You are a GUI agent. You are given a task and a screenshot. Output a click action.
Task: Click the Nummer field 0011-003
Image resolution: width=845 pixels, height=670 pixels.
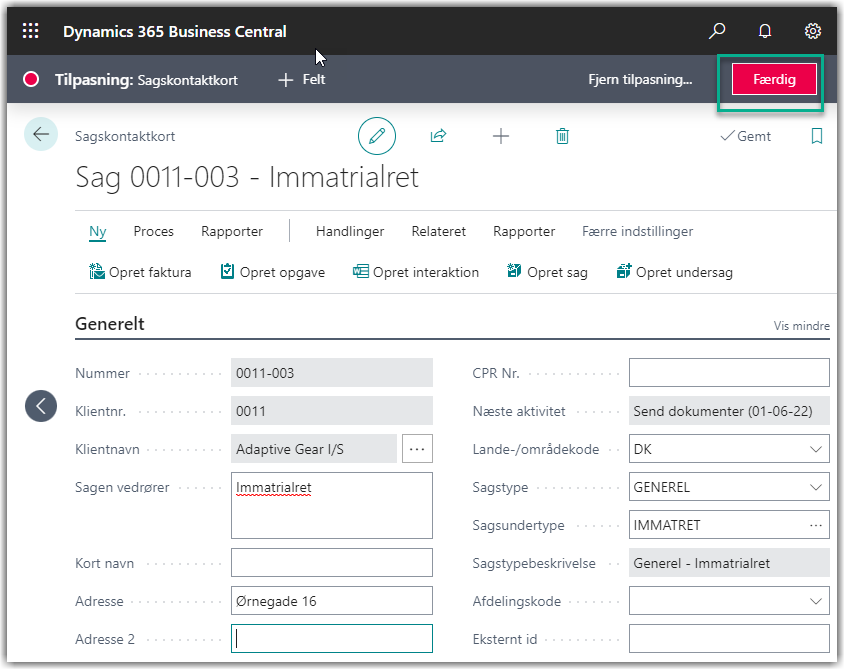tap(331, 373)
